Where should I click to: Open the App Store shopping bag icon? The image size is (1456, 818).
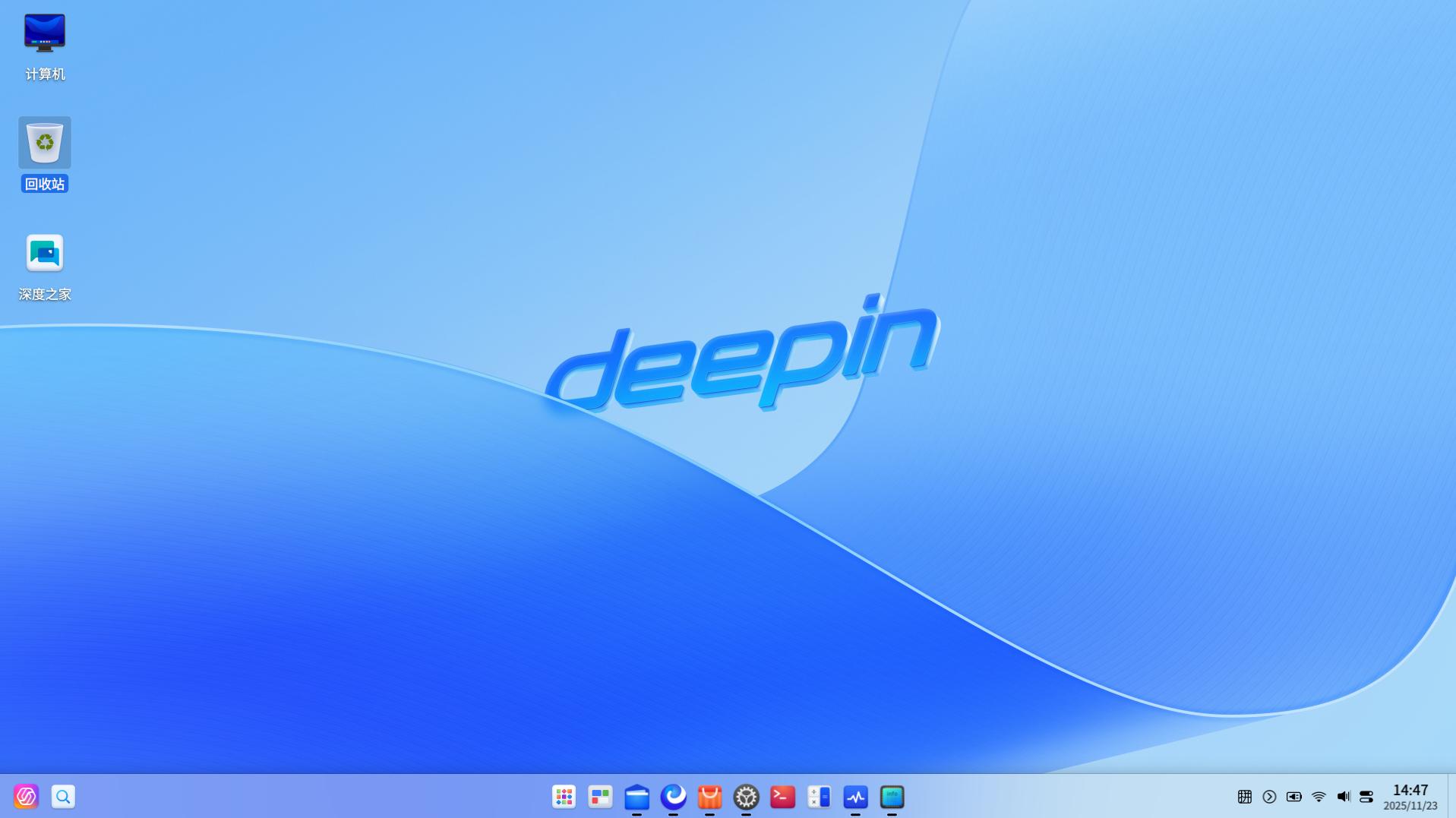point(709,797)
